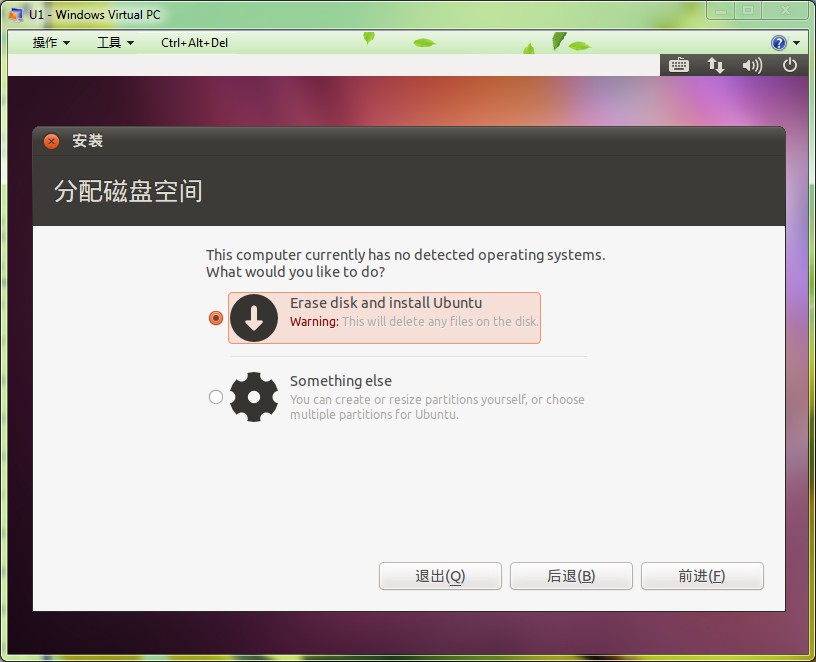Open the 操作 menu
Image resolution: width=816 pixels, height=662 pixels.
coord(51,43)
